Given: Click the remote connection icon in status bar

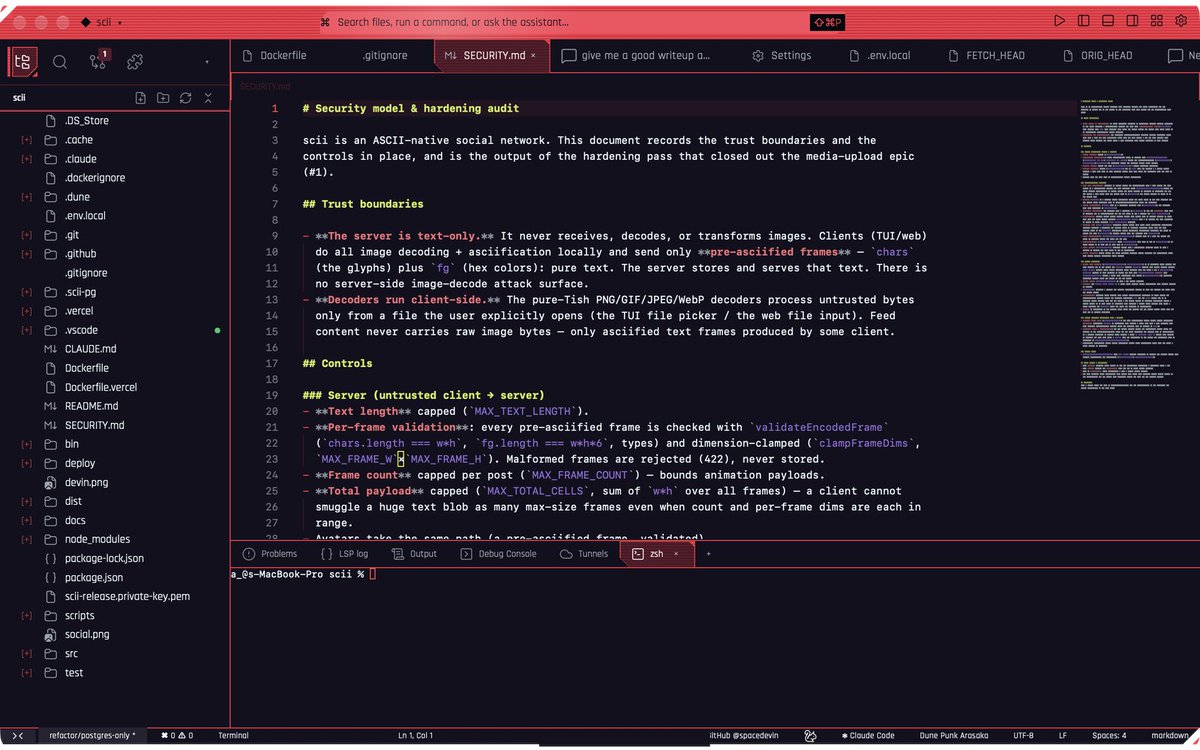Looking at the screenshot, I should click(18, 736).
